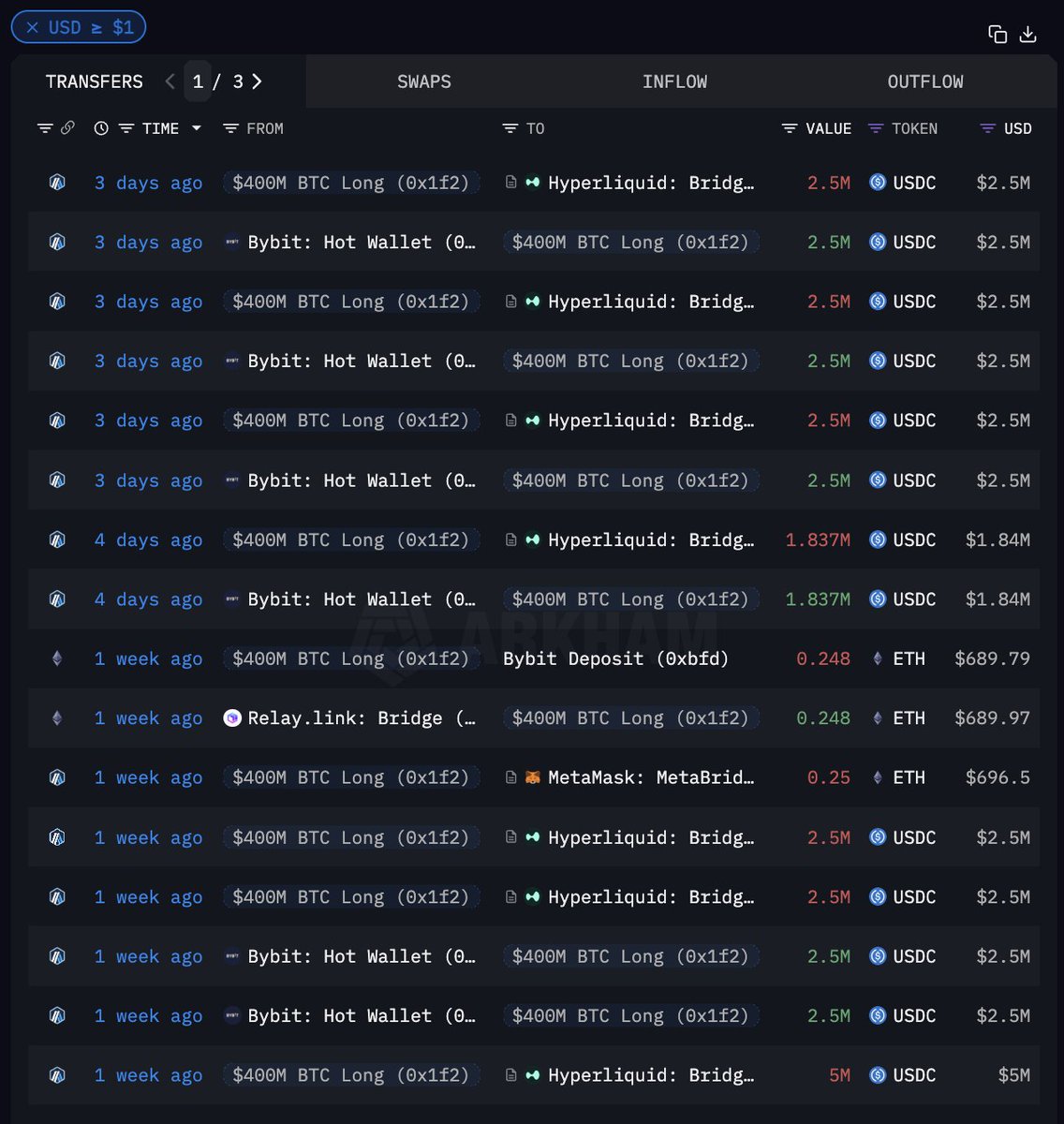1064x1124 pixels.
Task: Open the TO column filter
Action: pyautogui.click(x=510, y=128)
